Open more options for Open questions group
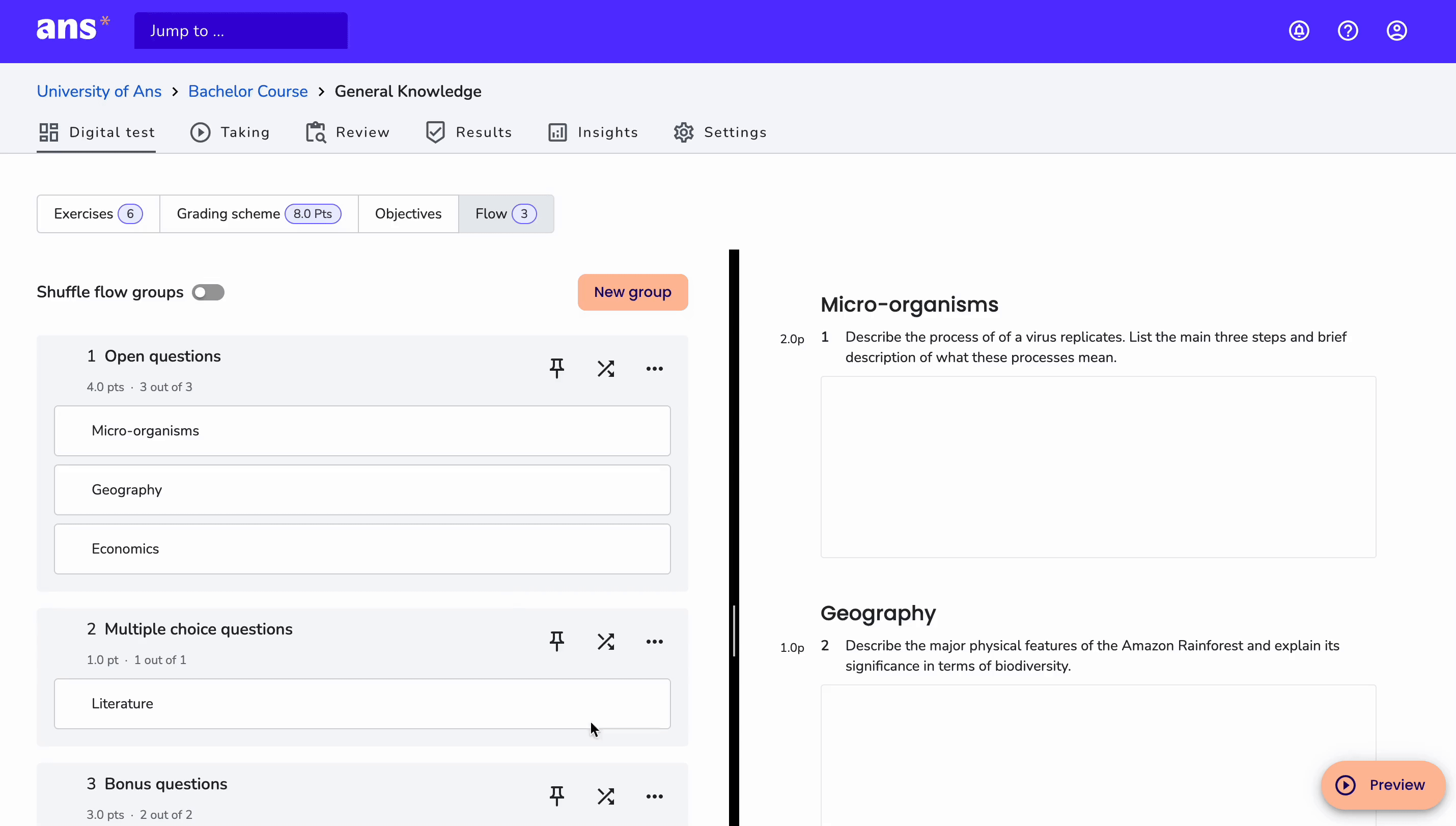This screenshot has height=826, width=1456. pyautogui.click(x=654, y=369)
